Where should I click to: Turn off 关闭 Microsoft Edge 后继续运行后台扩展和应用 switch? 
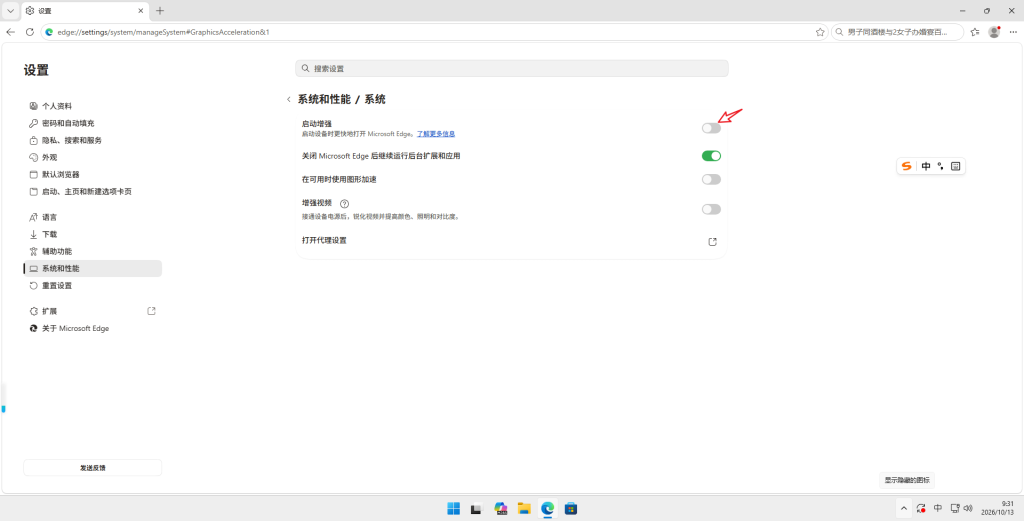pyautogui.click(x=711, y=156)
